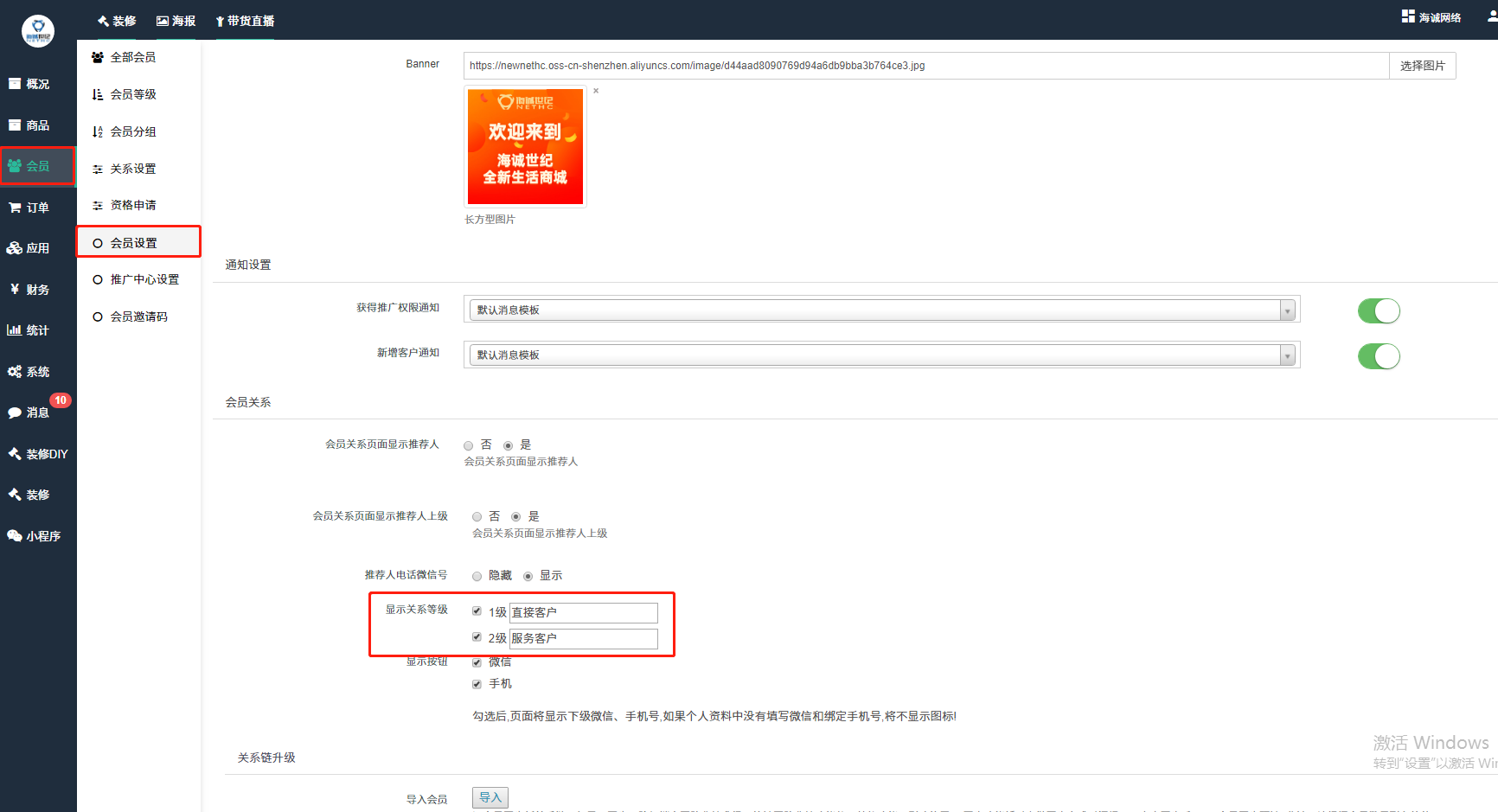Click the 消息 speech bubble icon

(x=15, y=413)
